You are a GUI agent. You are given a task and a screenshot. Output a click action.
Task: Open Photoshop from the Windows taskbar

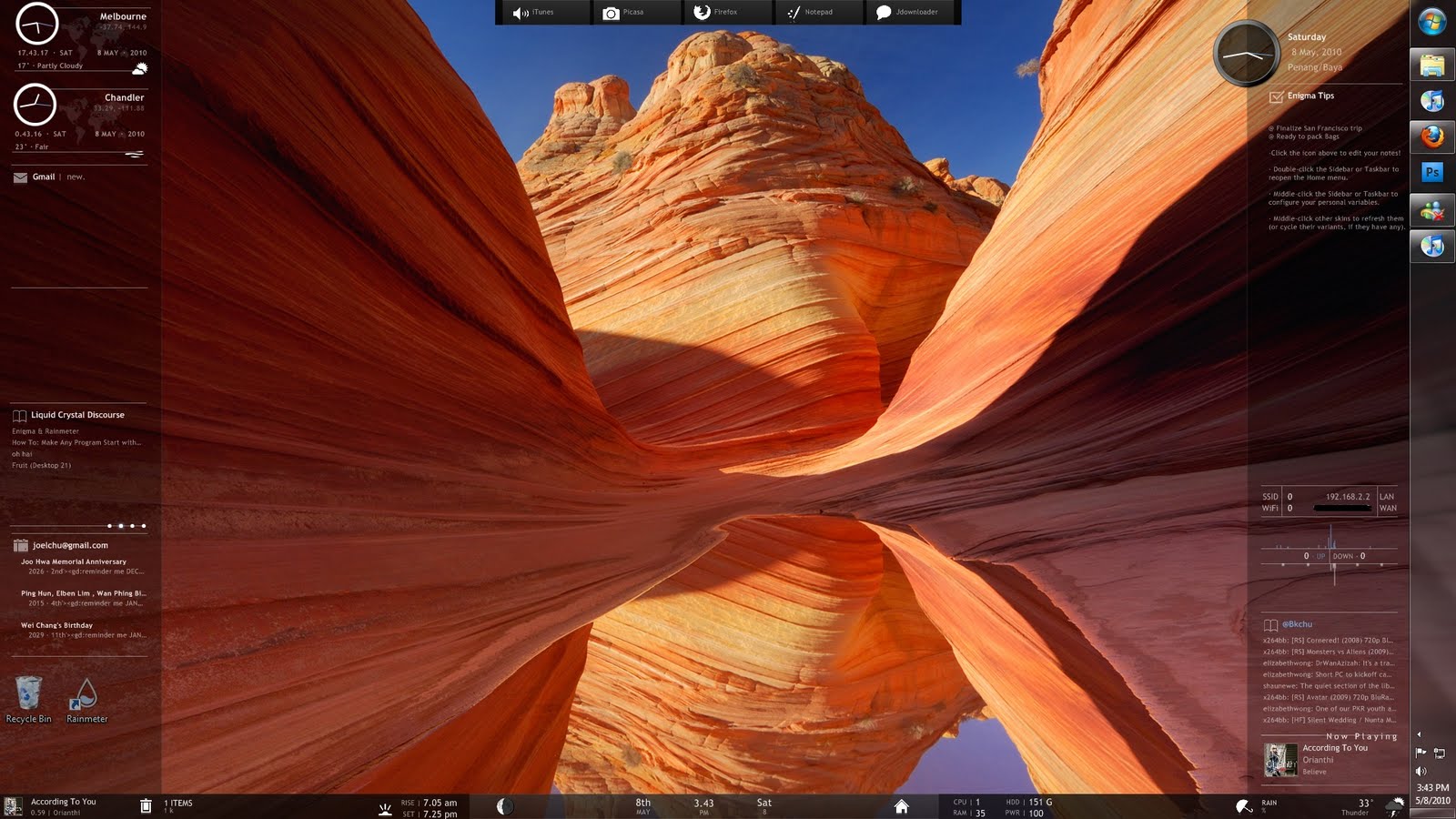click(x=1431, y=171)
